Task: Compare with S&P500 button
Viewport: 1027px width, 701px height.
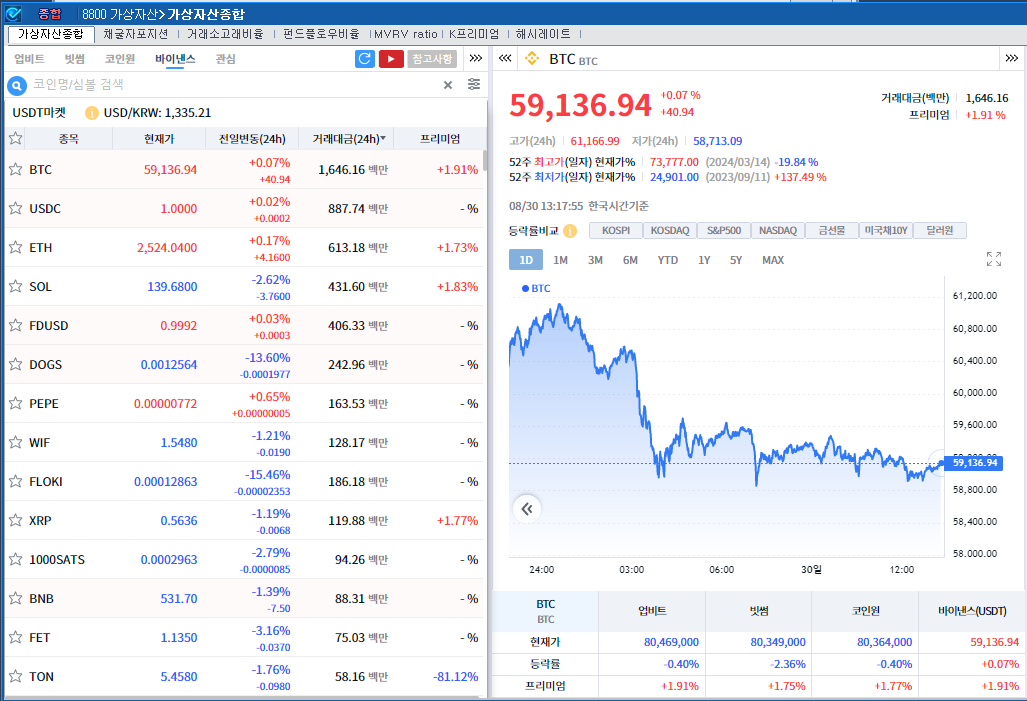Action: coord(724,231)
